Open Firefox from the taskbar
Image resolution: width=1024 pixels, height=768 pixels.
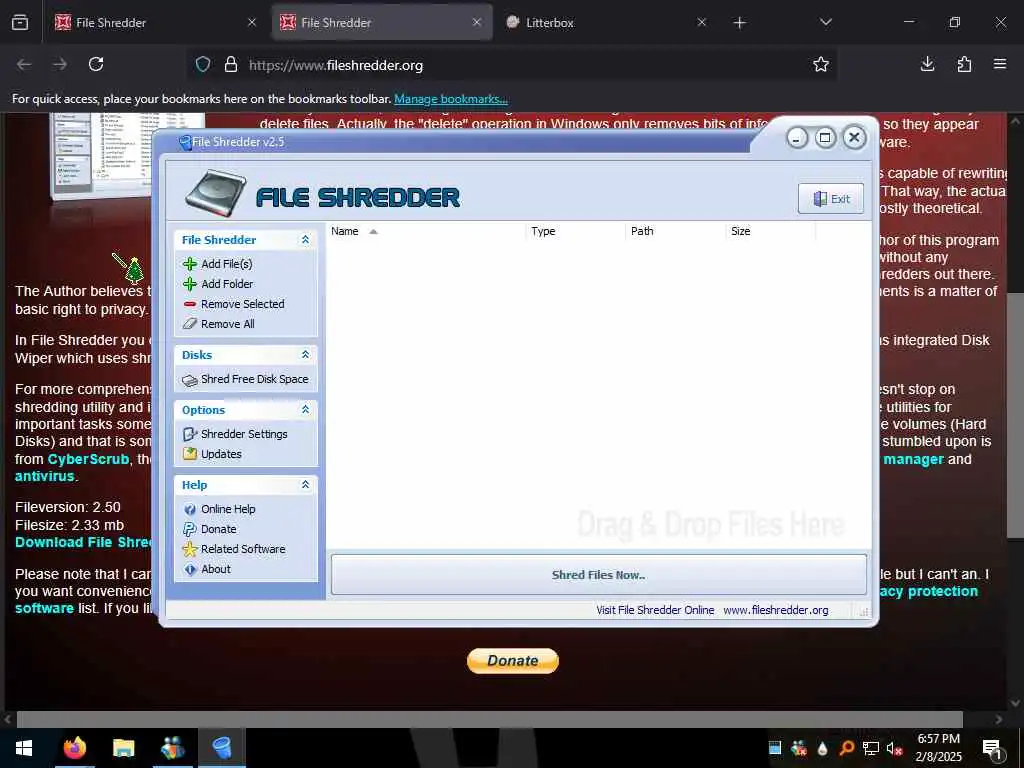pos(74,748)
